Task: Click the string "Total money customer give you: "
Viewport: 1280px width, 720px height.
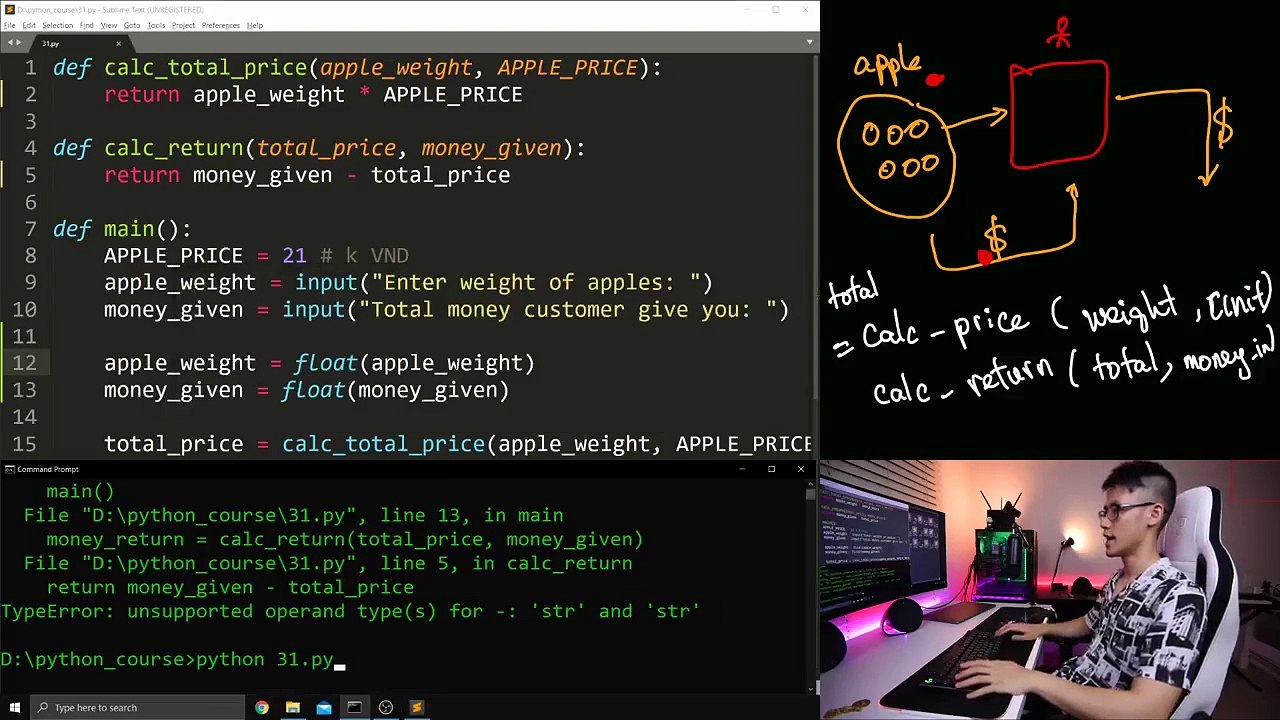Action: [x=568, y=310]
